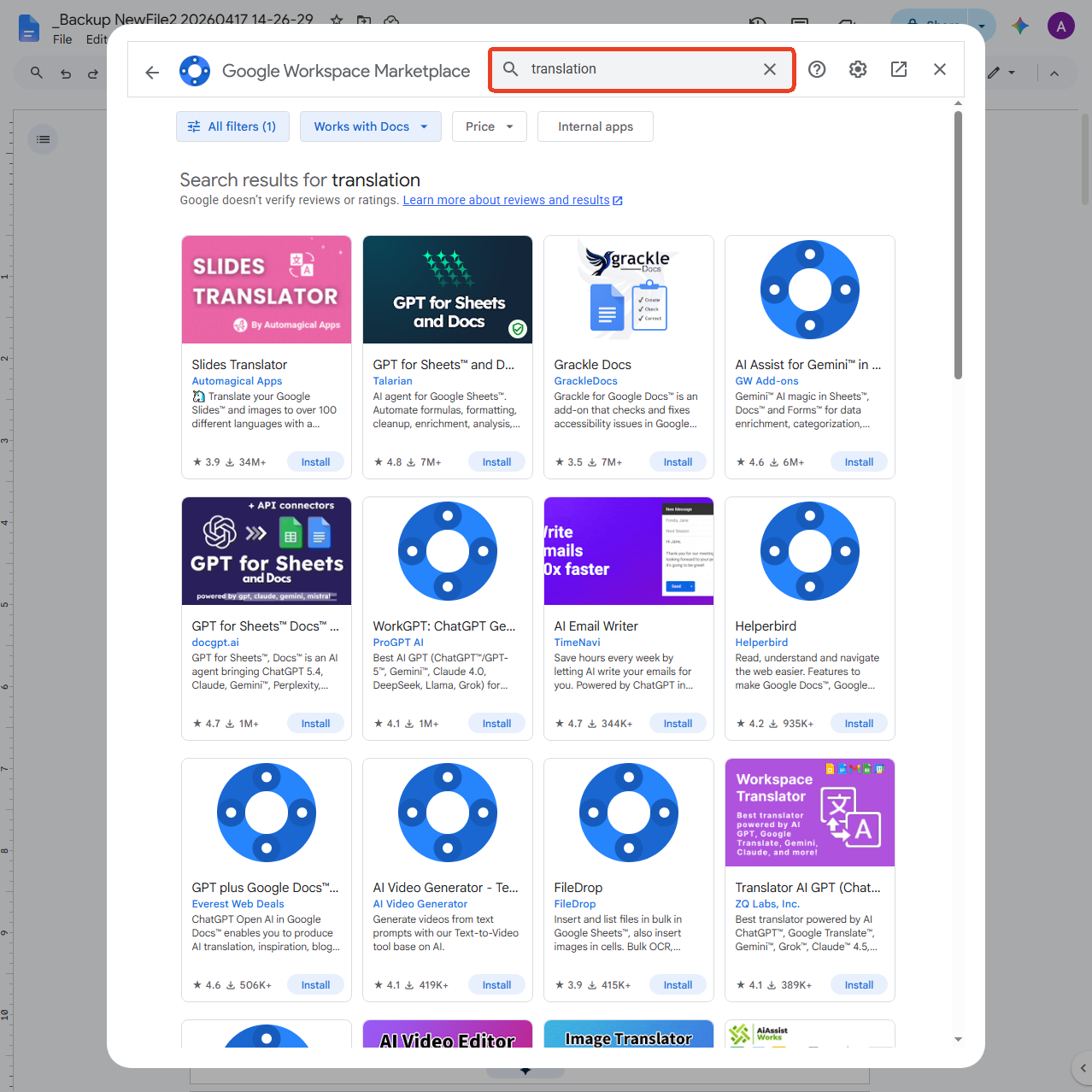Open Marketplace settings gear

[x=858, y=69]
